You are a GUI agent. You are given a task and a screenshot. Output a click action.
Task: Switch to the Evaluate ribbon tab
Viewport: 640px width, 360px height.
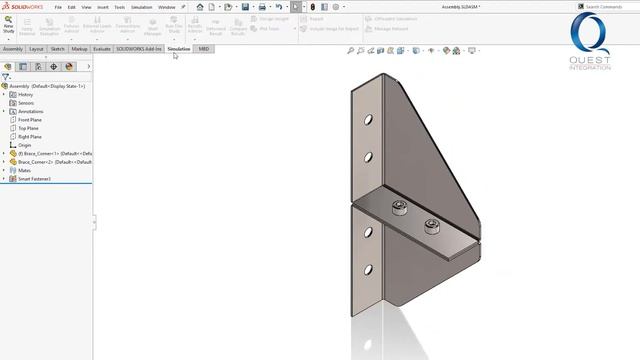[x=102, y=49]
